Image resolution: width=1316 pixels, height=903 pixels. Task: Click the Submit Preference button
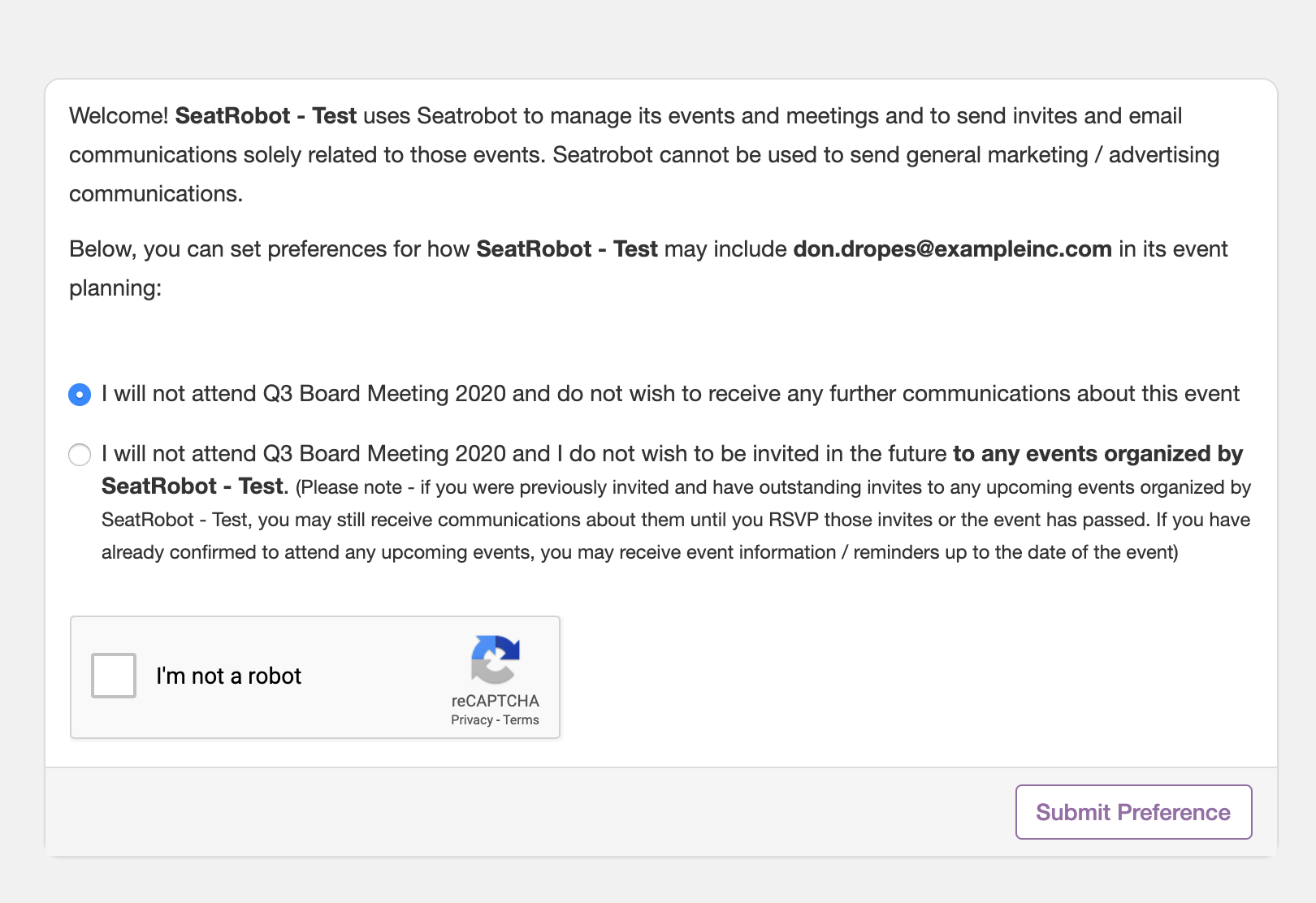tap(1133, 812)
